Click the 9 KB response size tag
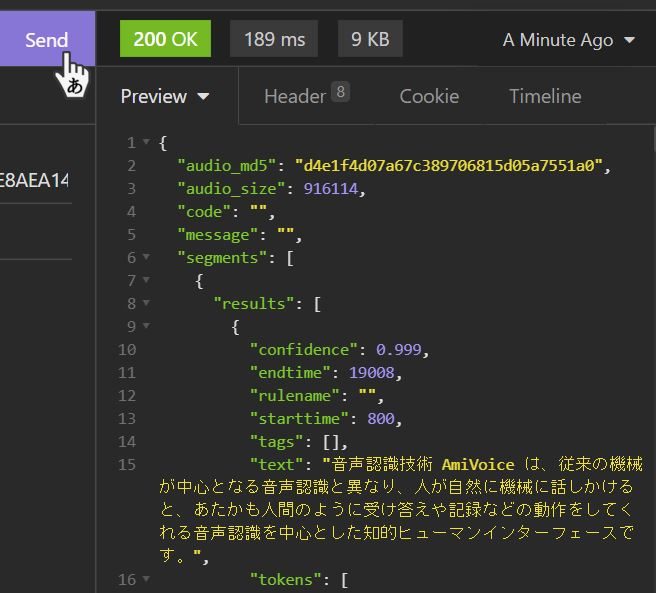 [x=370, y=39]
